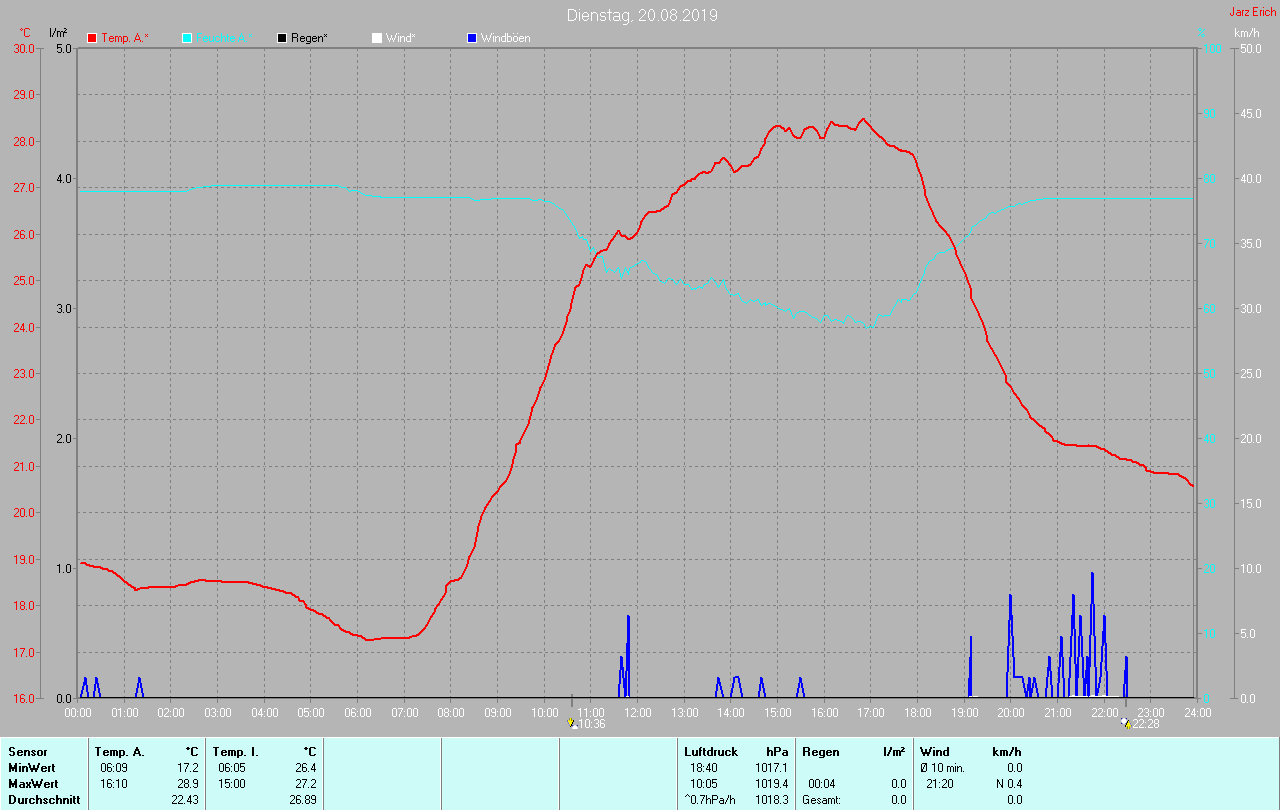Click the blue Windböen legend square
Image resolution: width=1280 pixels, height=810 pixels.
tap(472, 38)
